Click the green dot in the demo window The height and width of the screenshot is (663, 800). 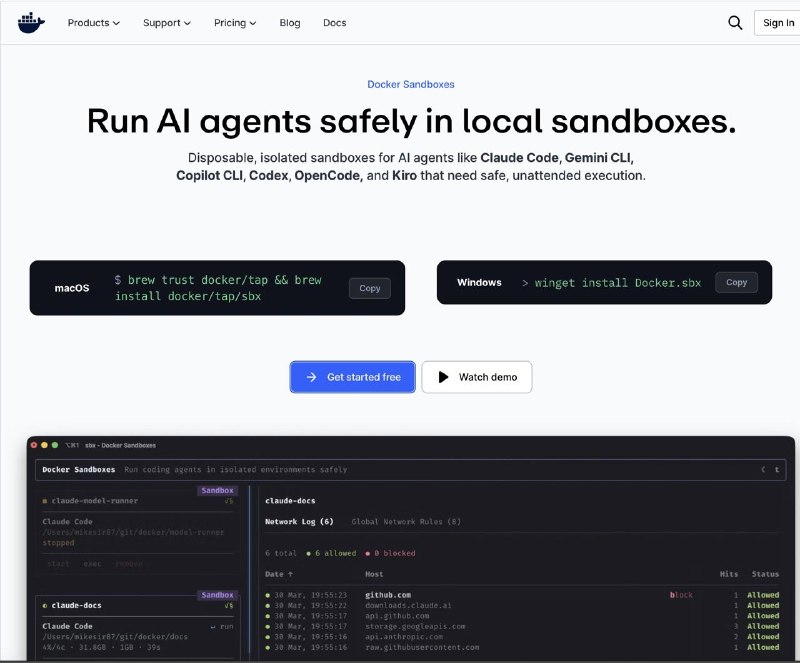[55, 445]
